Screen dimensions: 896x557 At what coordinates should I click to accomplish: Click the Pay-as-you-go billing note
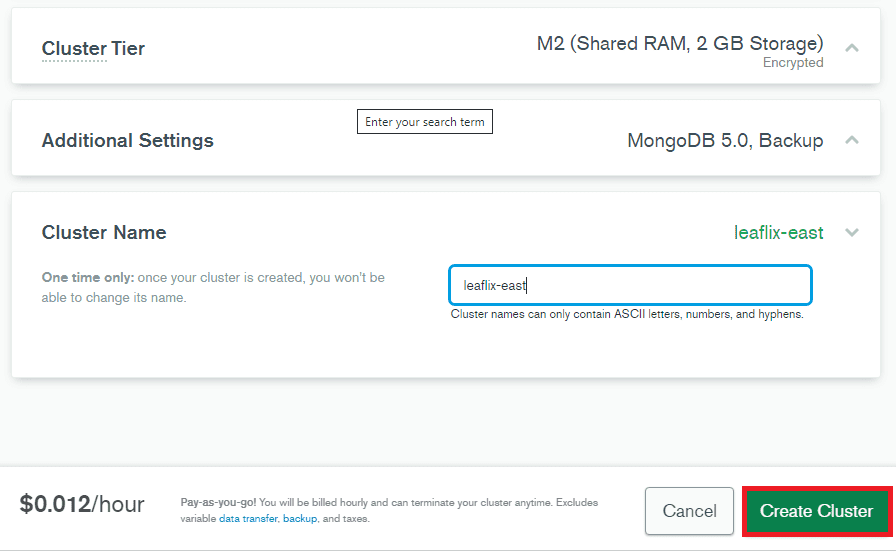coord(389,511)
